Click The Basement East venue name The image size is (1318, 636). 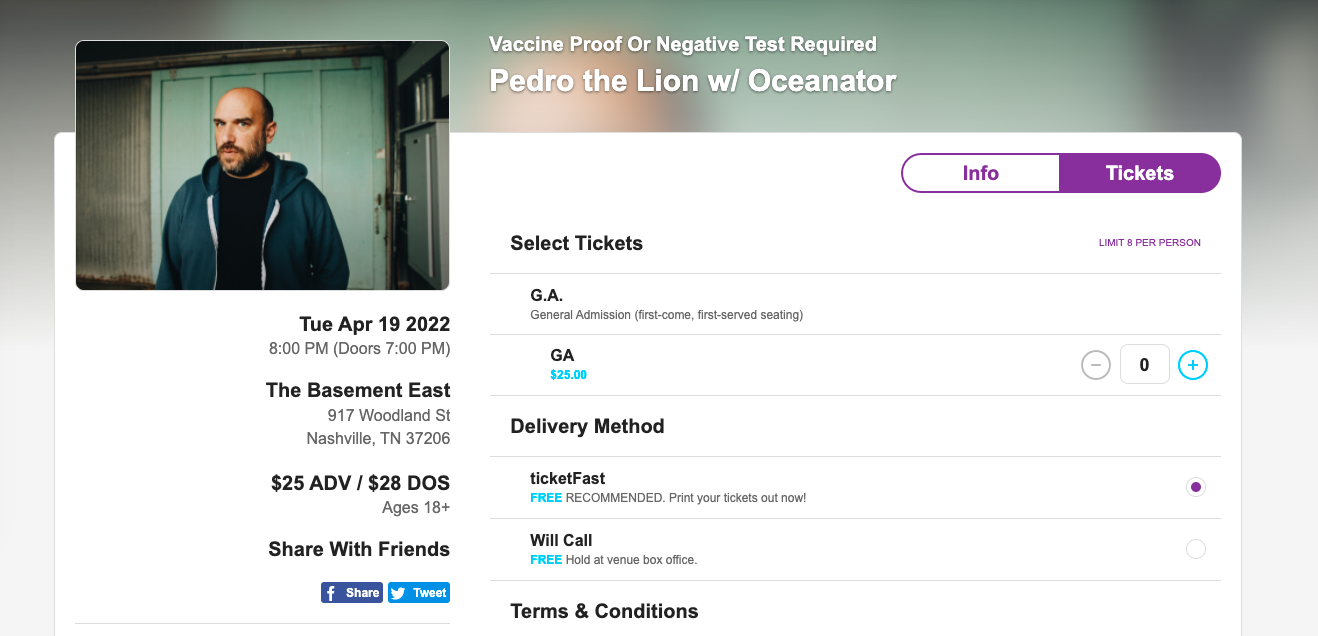tap(358, 390)
